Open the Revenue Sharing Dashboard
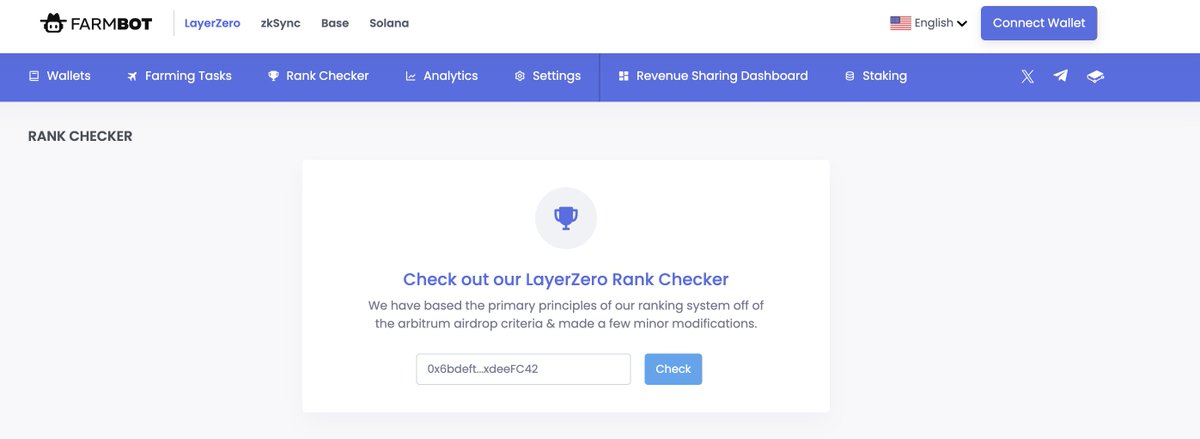Viewport: 1200px width, 439px height. [713, 76]
